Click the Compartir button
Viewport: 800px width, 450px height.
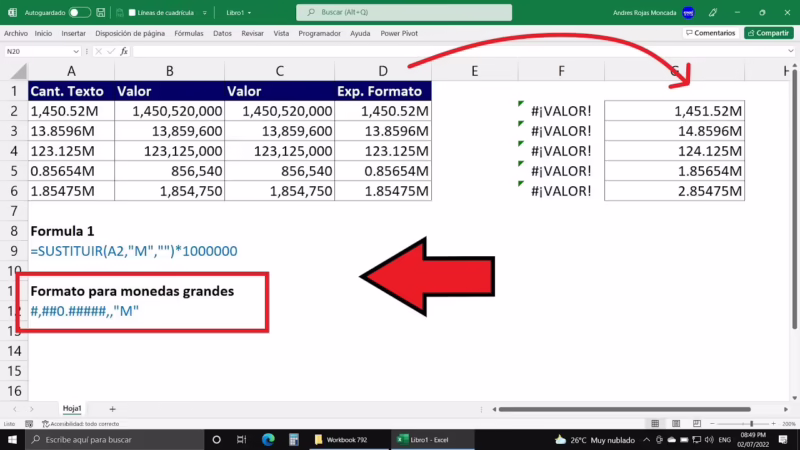coord(769,33)
